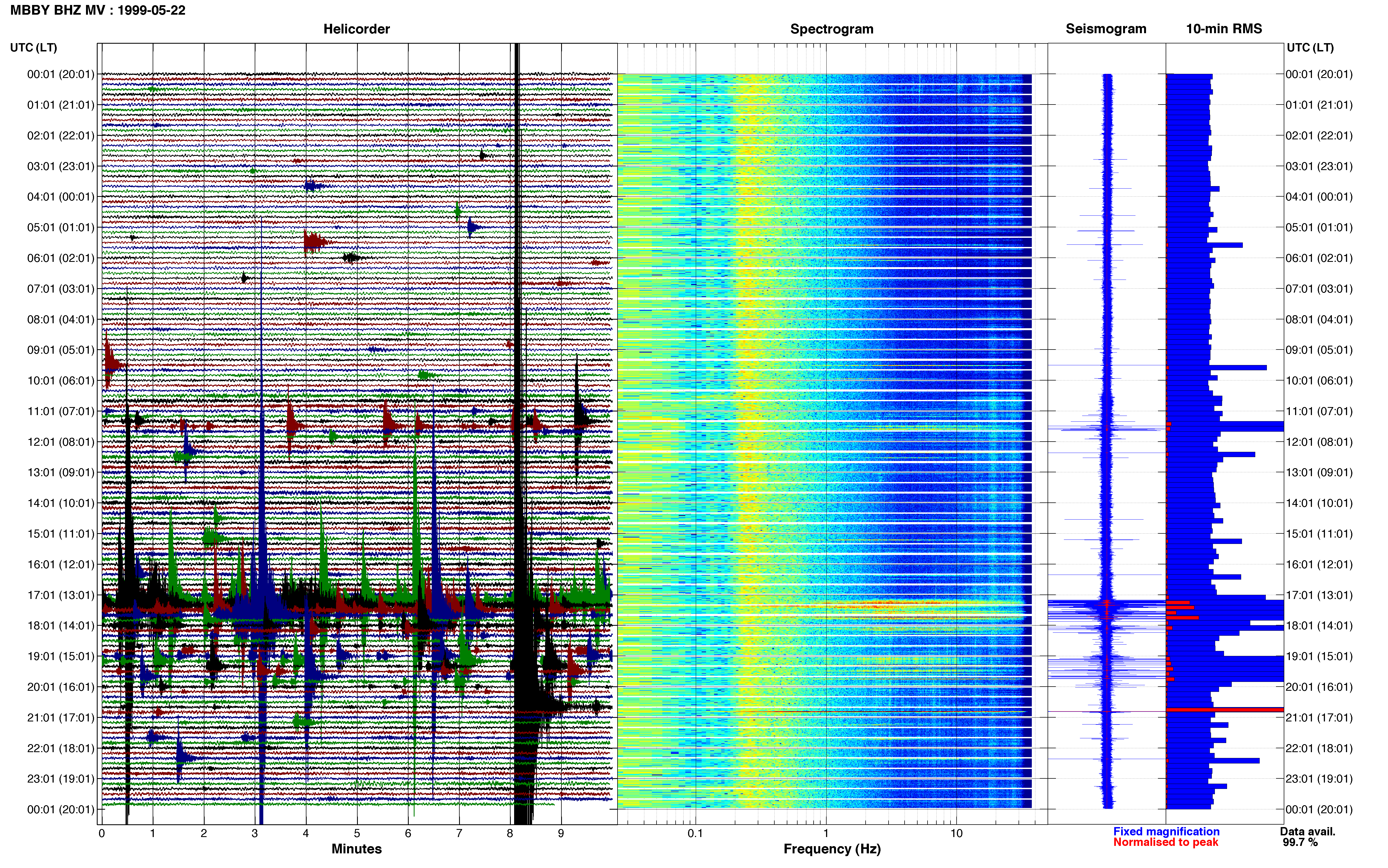Click left time label 17:01 (13:01)
The image size is (1388, 868).
click(61, 595)
